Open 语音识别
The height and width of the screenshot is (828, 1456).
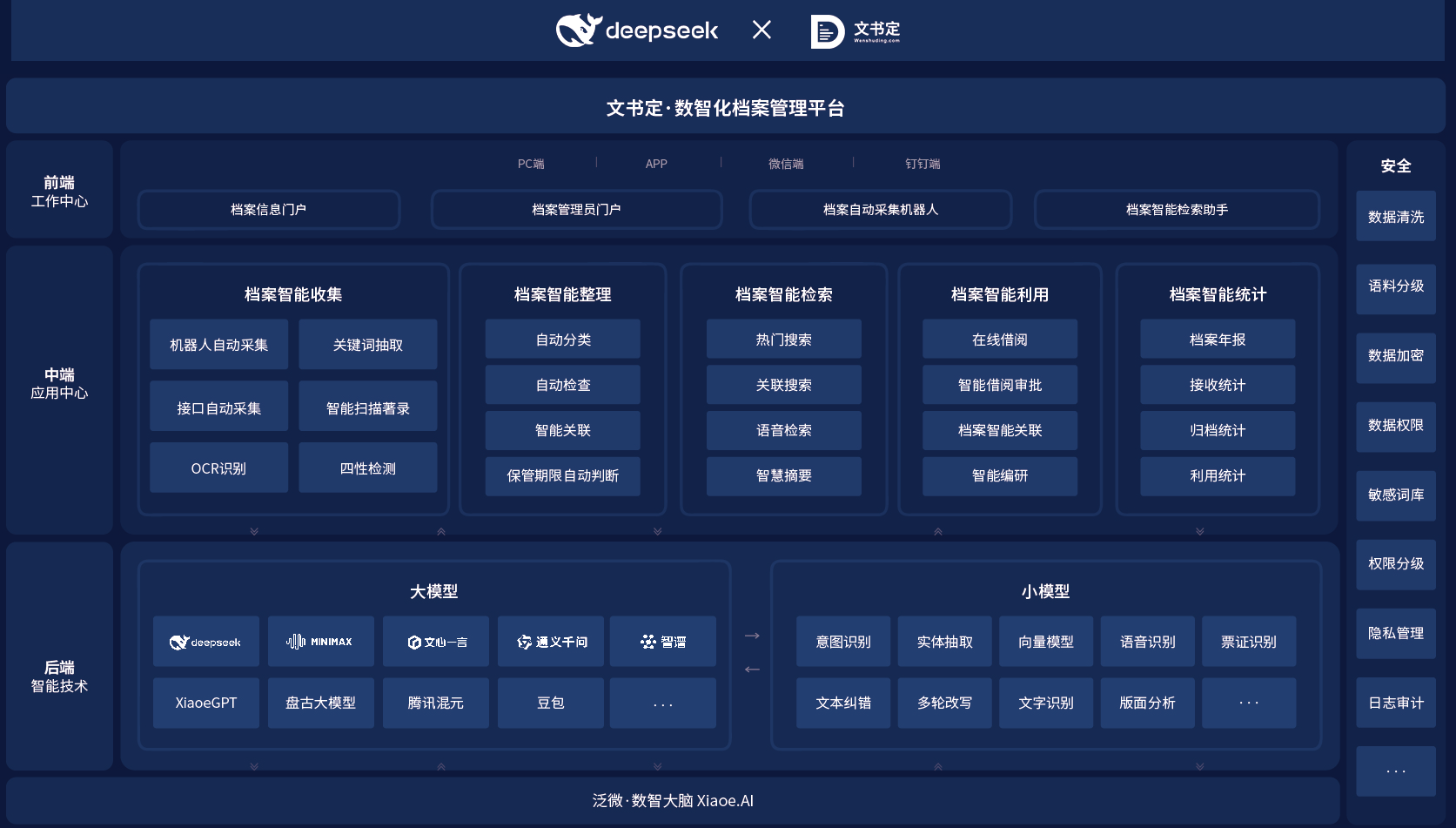[1148, 642]
